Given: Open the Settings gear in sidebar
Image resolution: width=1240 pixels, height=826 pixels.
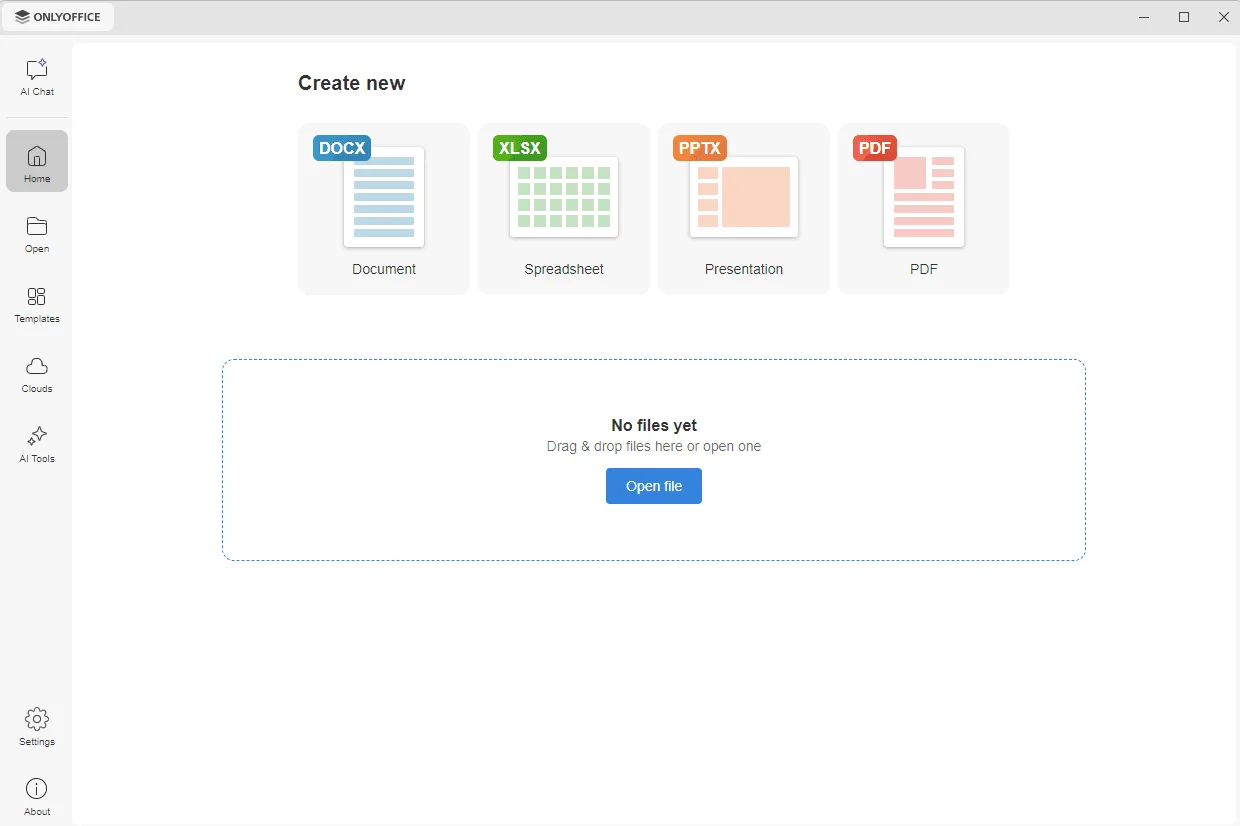Looking at the screenshot, I should coord(37,727).
